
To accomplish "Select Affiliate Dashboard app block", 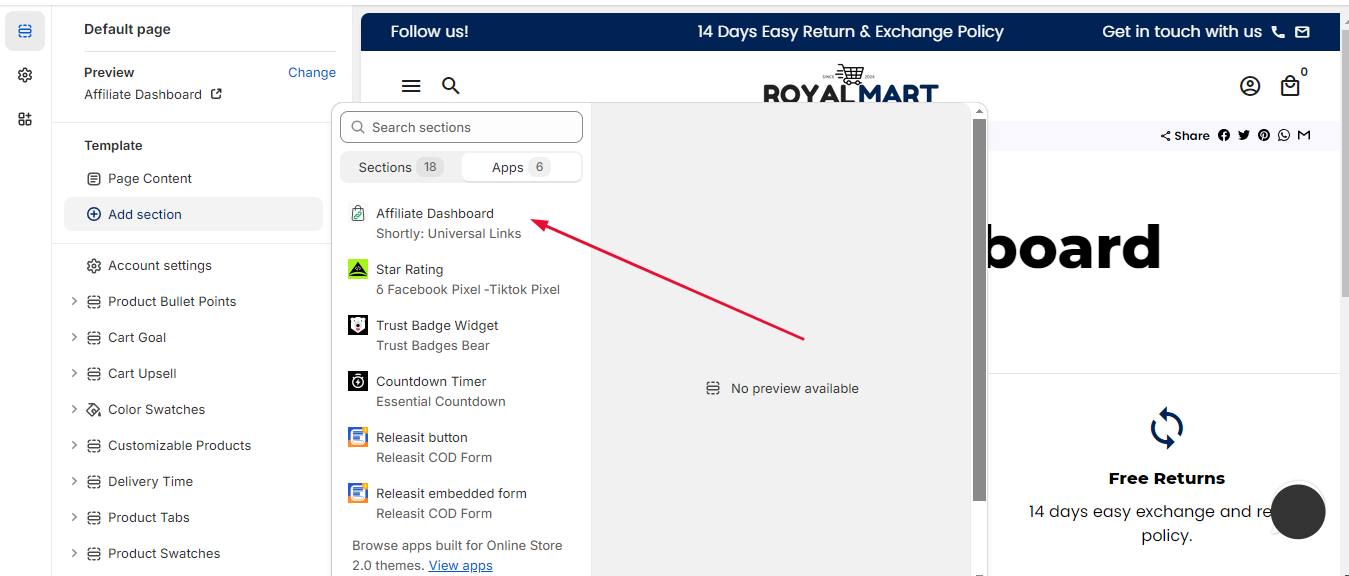I will pos(461,223).
